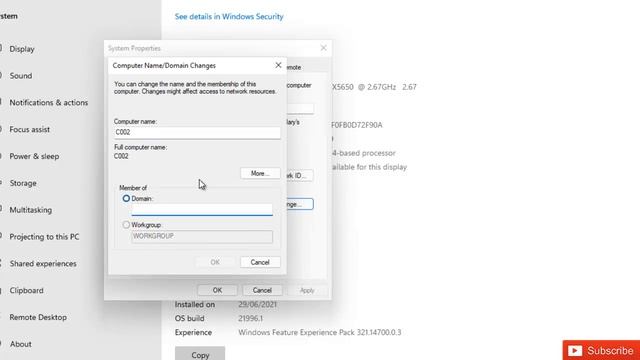Click the YouTube Subscribe button
The width and height of the screenshot is (640, 360).
click(601, 350)
